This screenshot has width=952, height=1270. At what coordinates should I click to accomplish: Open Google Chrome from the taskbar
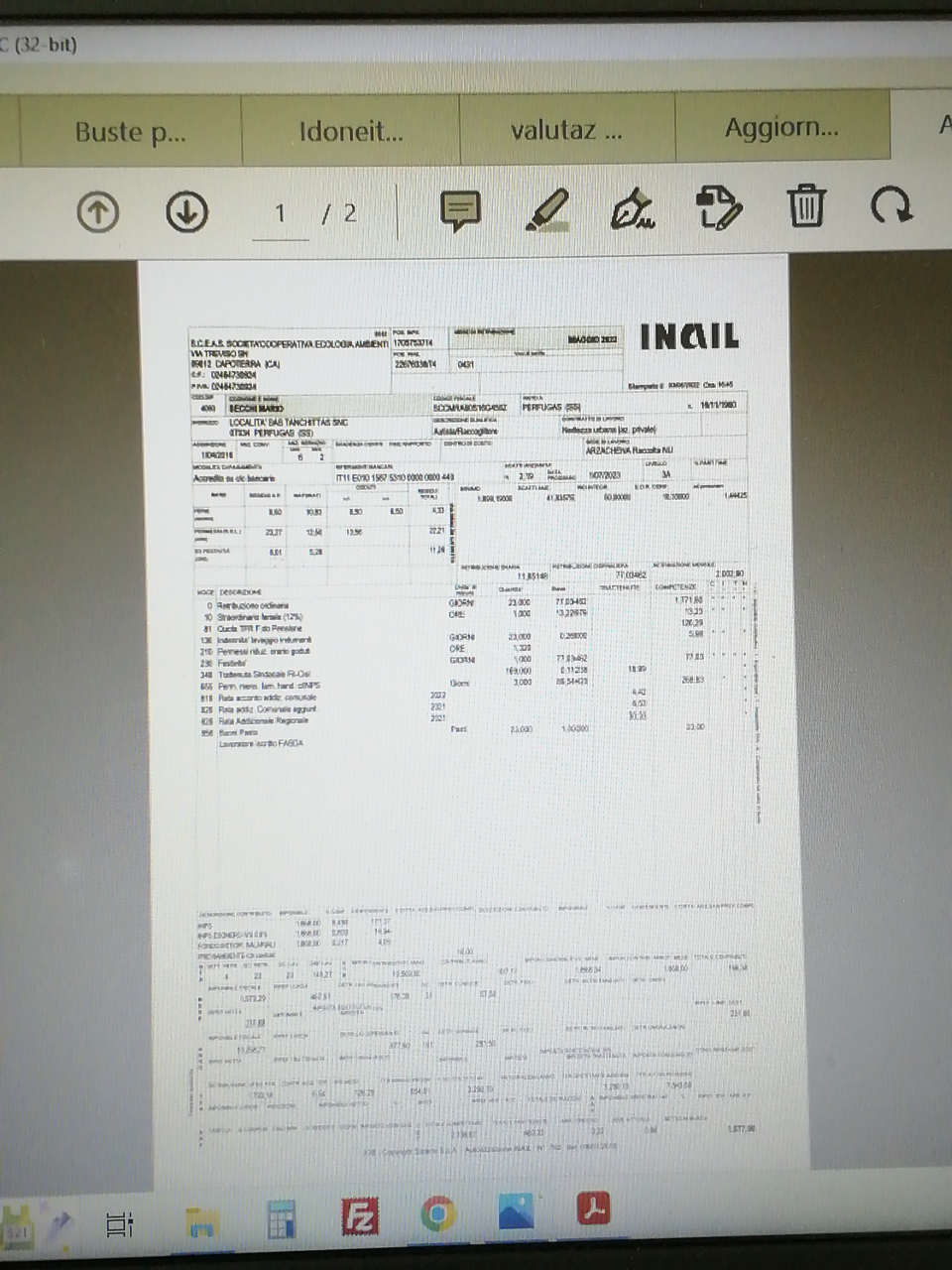pyautogui.click(x=437, y=1214)
